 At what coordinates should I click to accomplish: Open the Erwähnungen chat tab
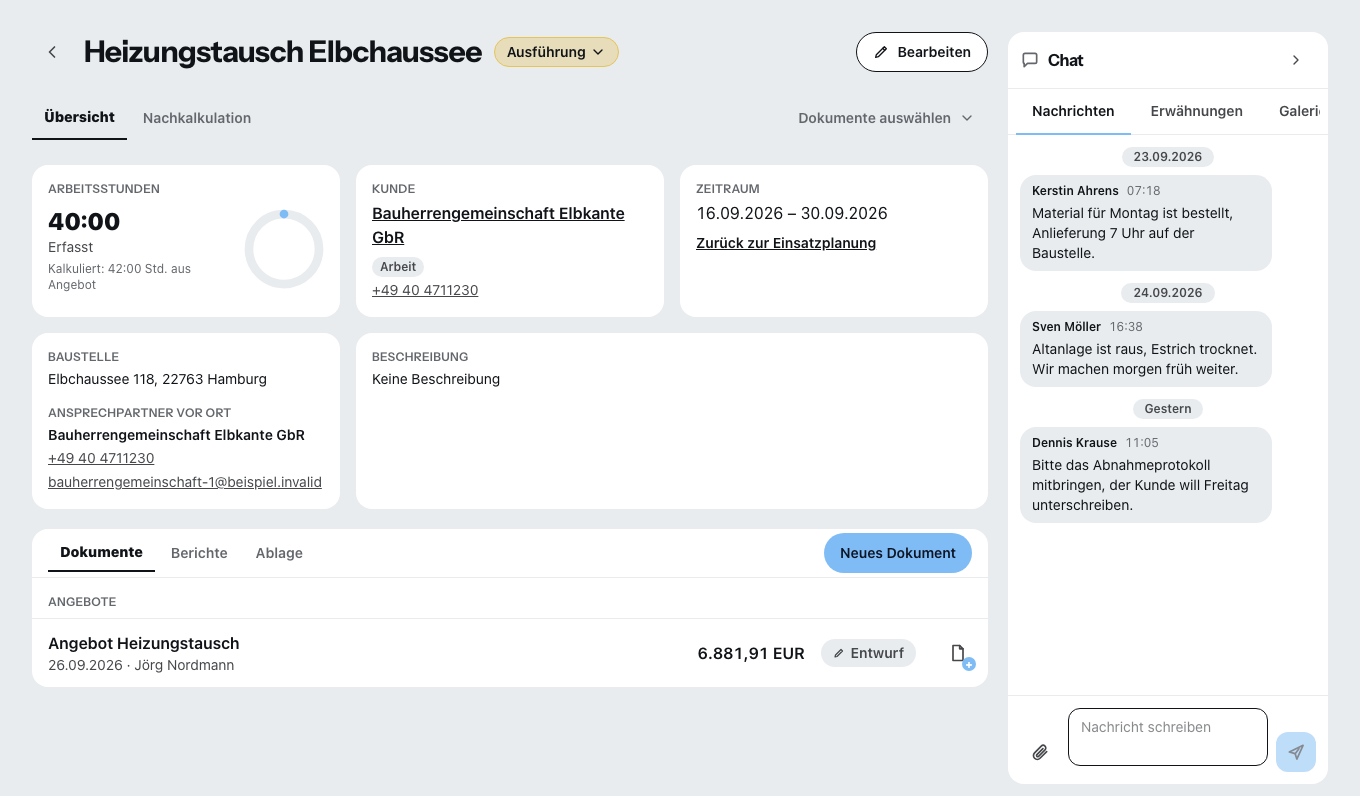pyautogui.click(x=1196, y=111)
